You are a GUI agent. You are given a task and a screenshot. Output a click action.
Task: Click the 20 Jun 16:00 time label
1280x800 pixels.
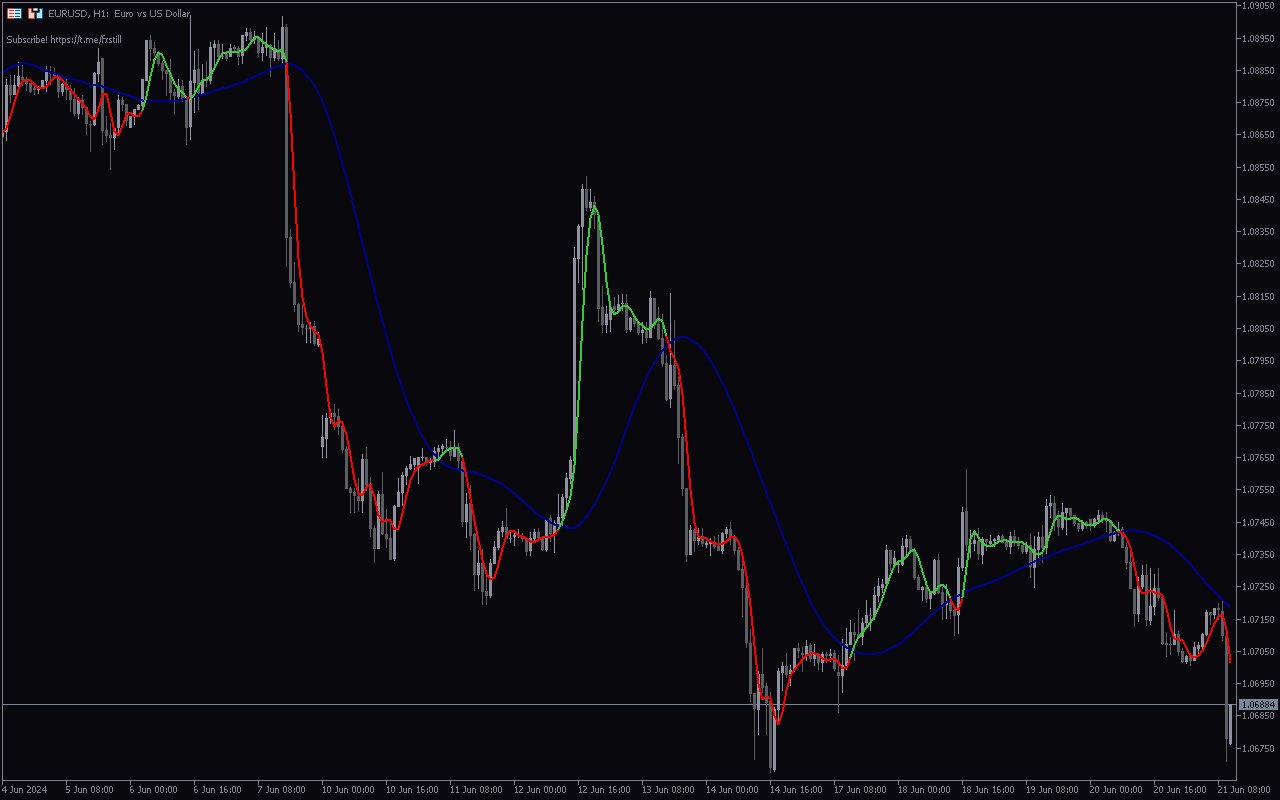1181,789
